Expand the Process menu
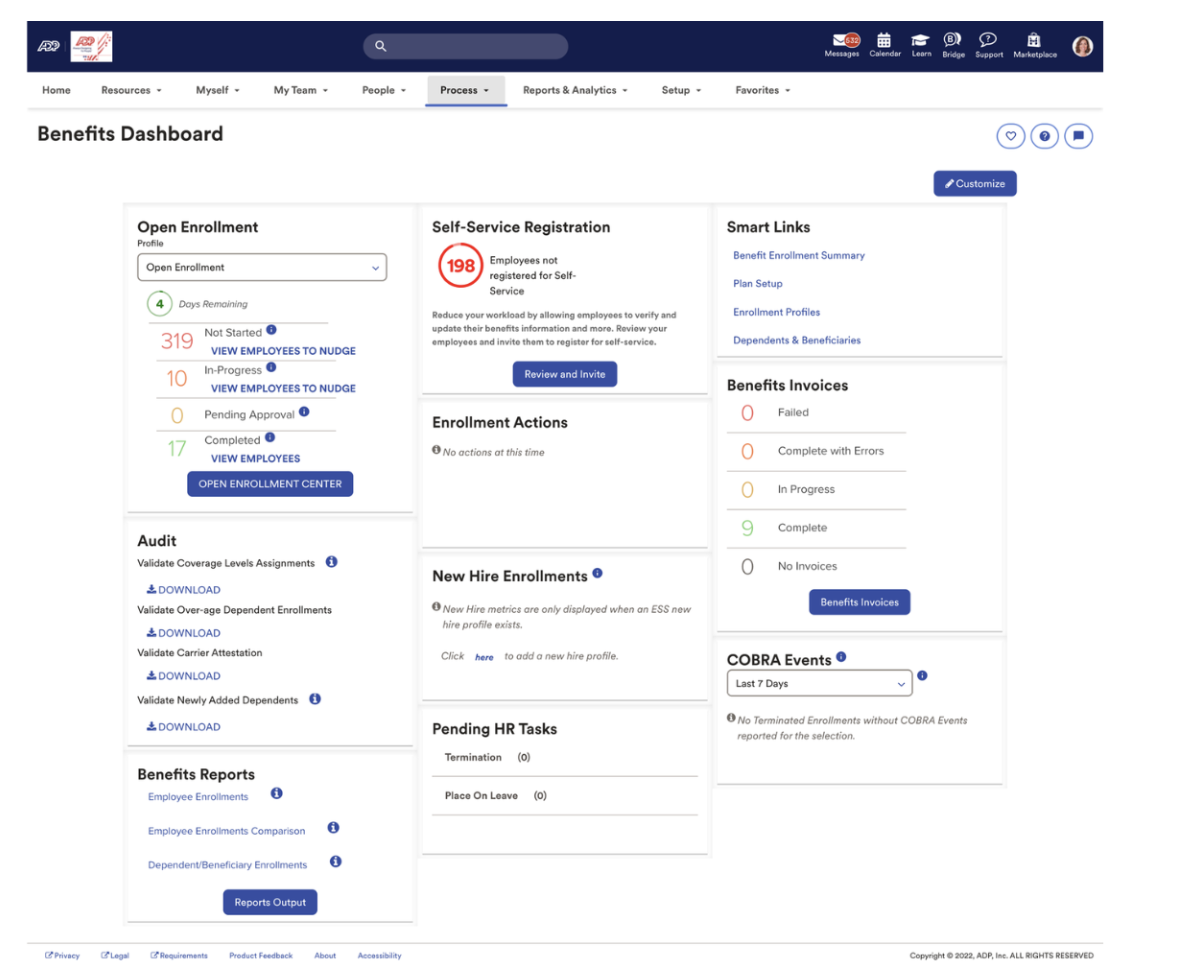The width and height of the screenshot is (1204, 980). pos(465,89)
